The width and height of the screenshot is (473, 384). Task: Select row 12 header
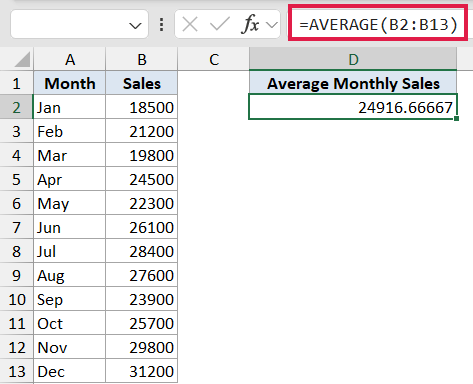coord(17,347)
